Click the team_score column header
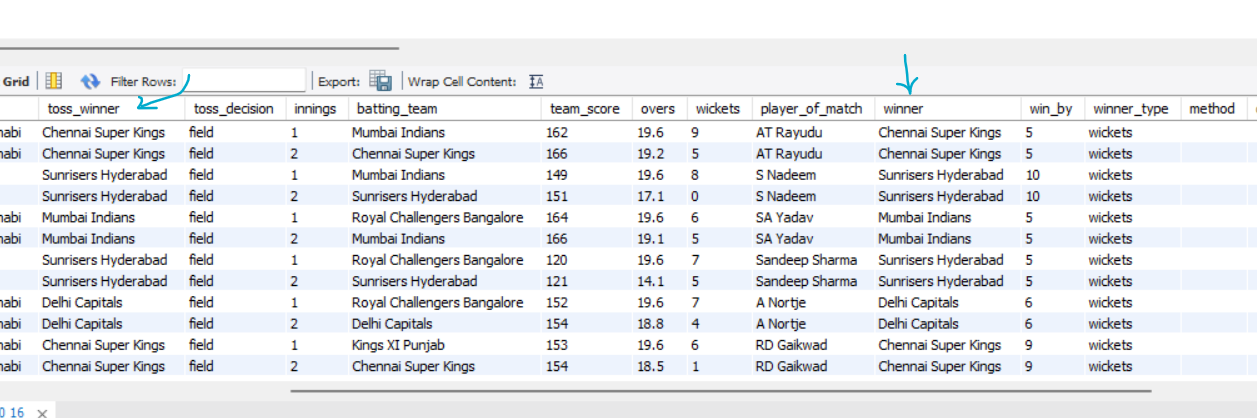This screenshot has width=1257, height=418. click(586, 108)
